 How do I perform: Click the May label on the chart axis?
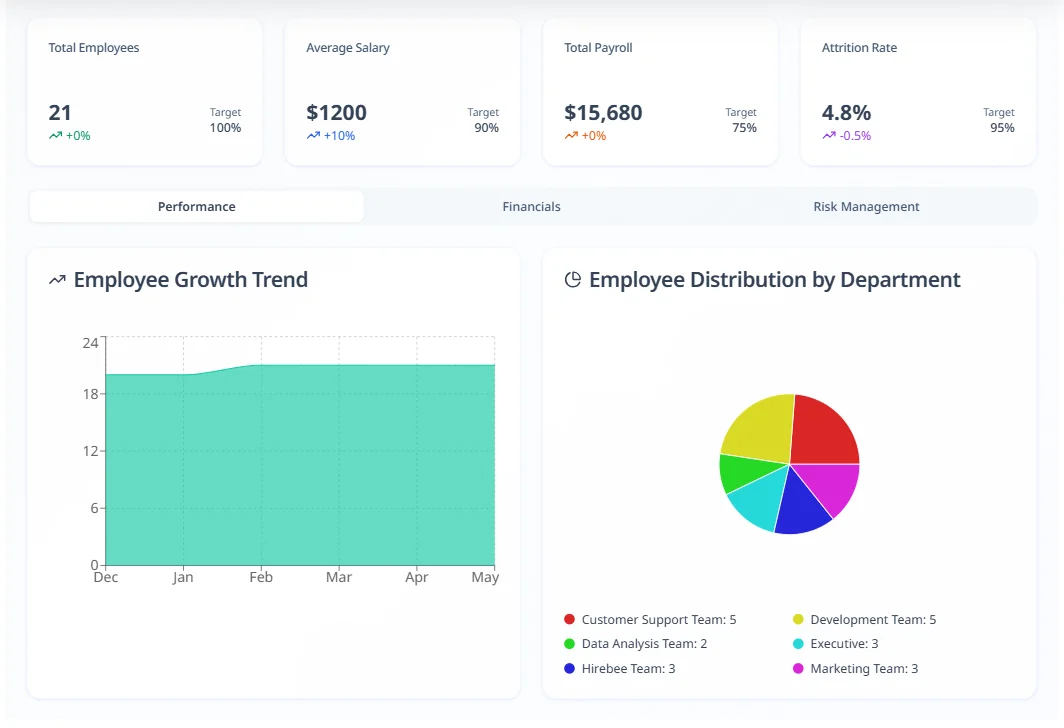click(485, 577)
